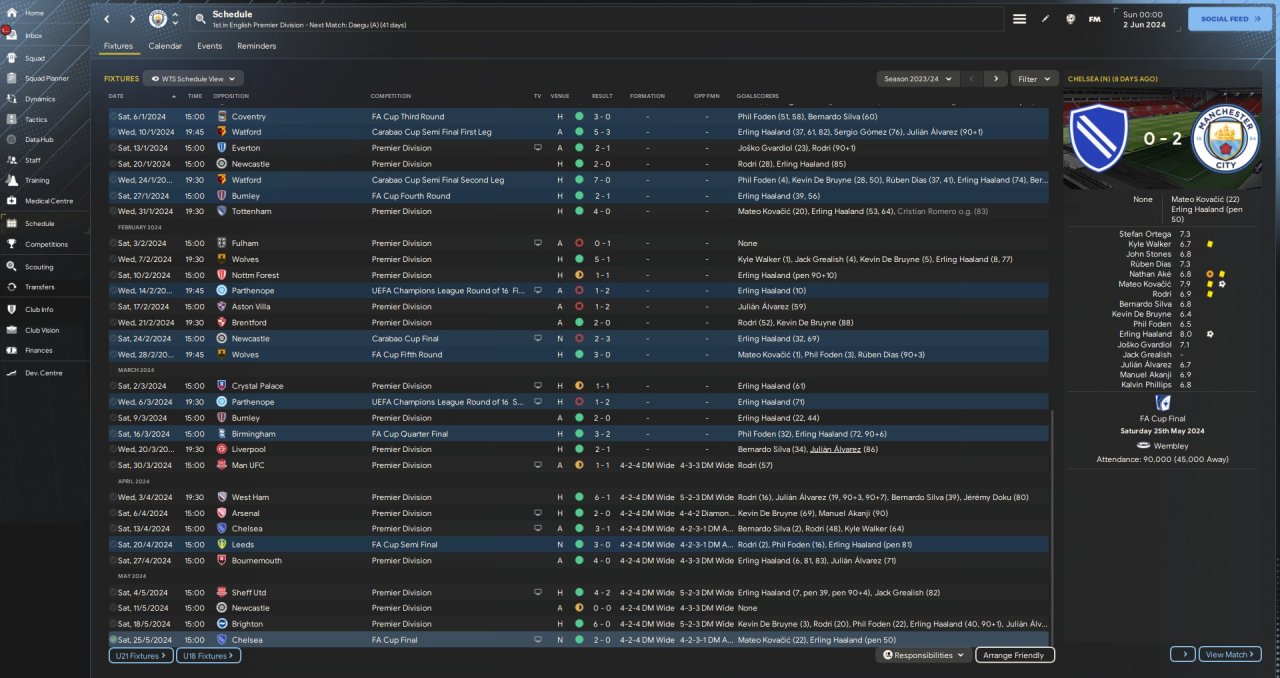Viewport: 1280px width, 678px height.
Task: Open the FM menu icon
Action: (1094, 19)
